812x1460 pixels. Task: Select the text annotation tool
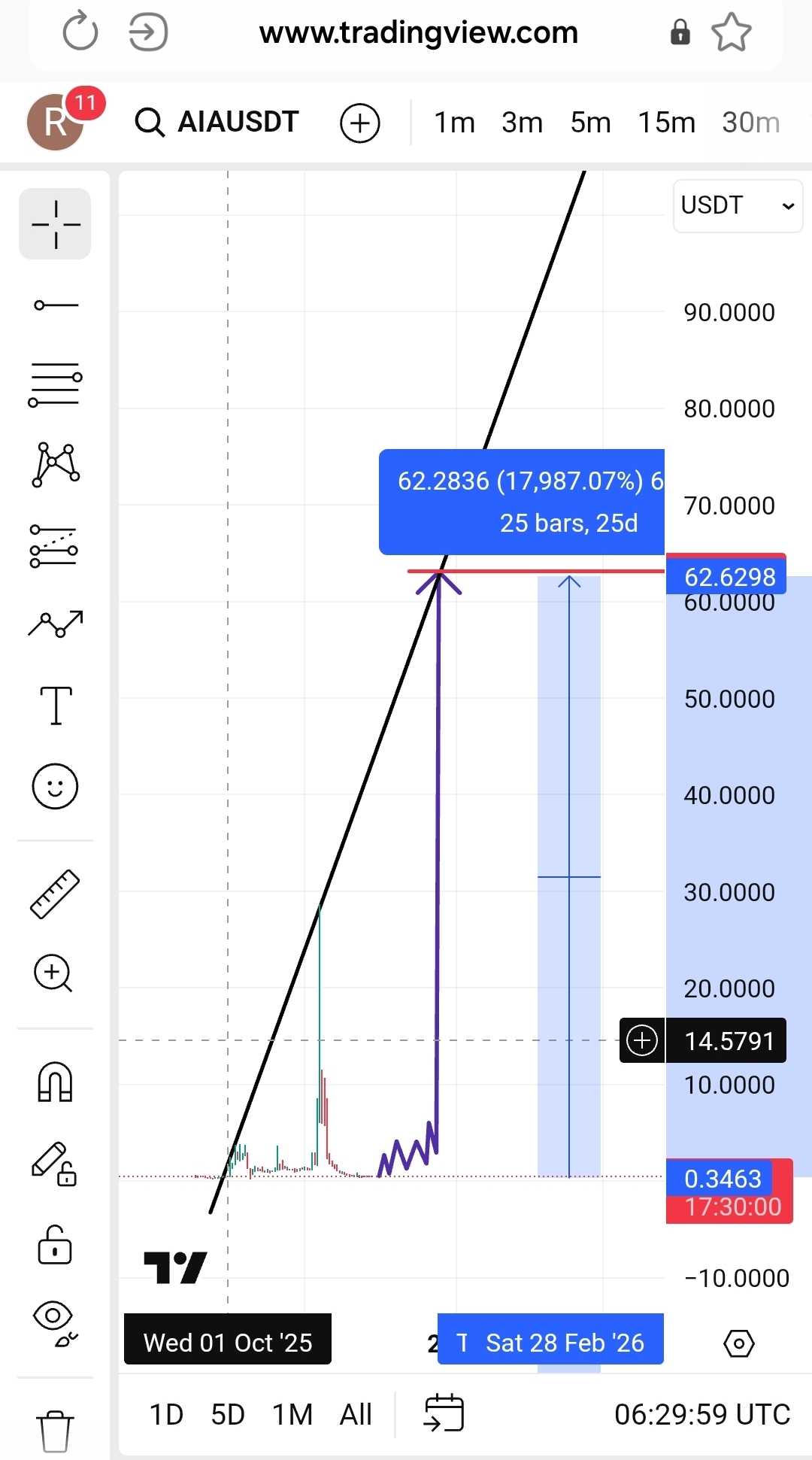pyautogui.click(x=56, y=705)
